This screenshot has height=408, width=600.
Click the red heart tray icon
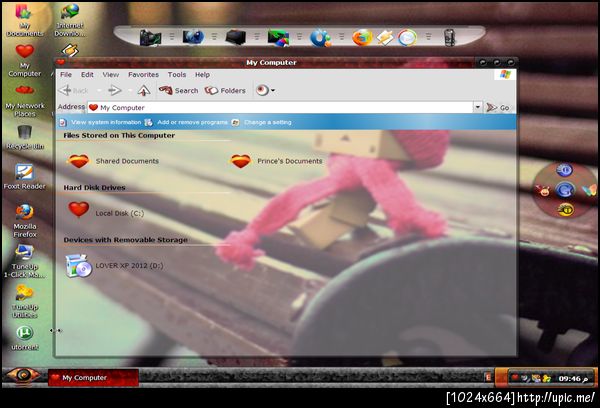point(515,378)
